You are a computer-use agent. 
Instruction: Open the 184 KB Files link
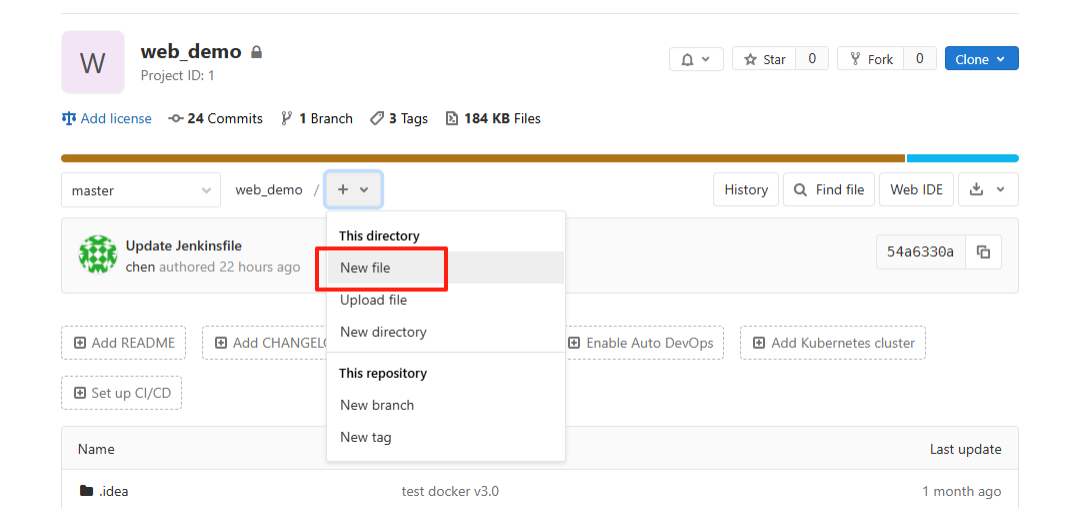pos(493,118)
